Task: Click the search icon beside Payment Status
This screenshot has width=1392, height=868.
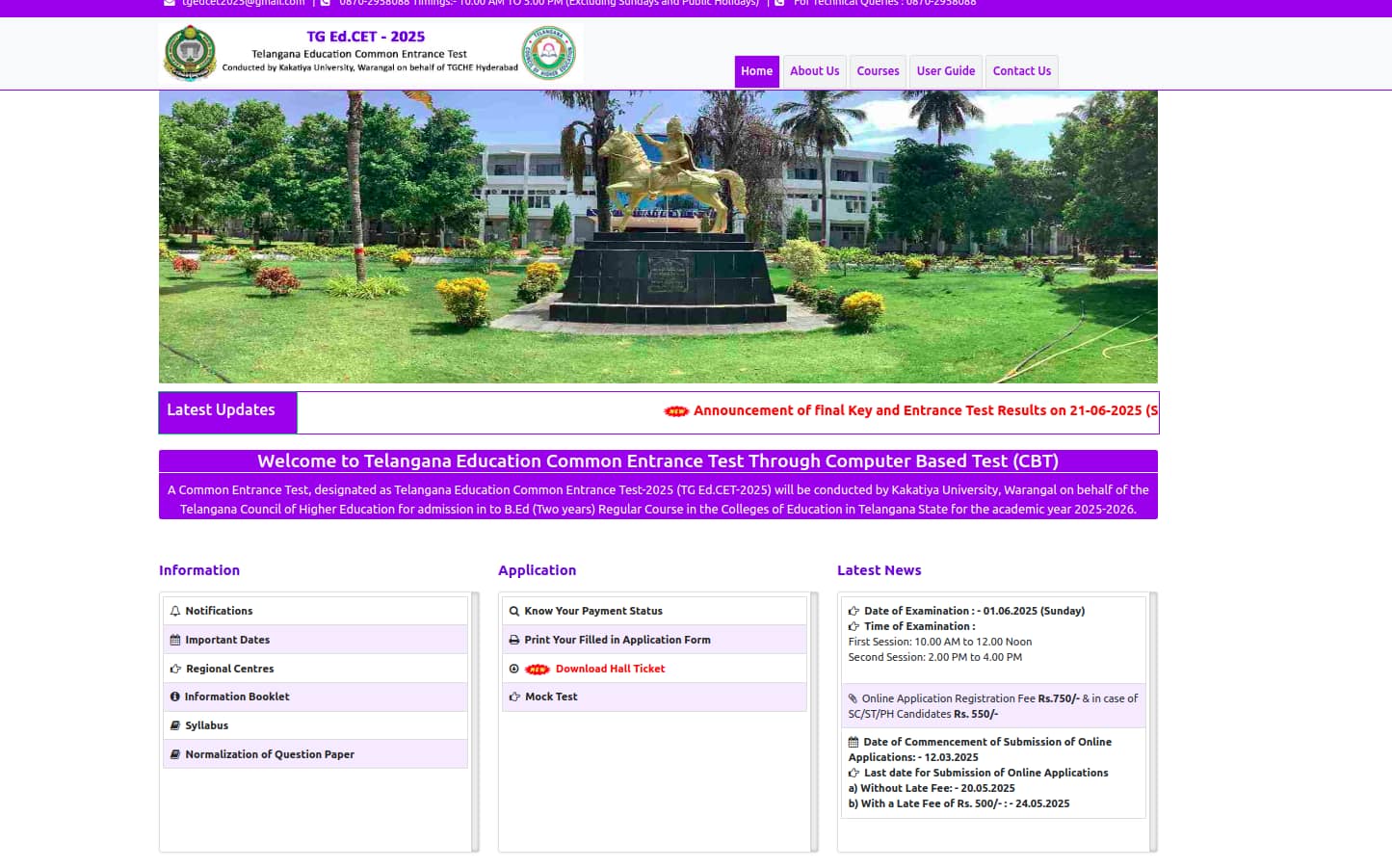Action: (514, 611)
